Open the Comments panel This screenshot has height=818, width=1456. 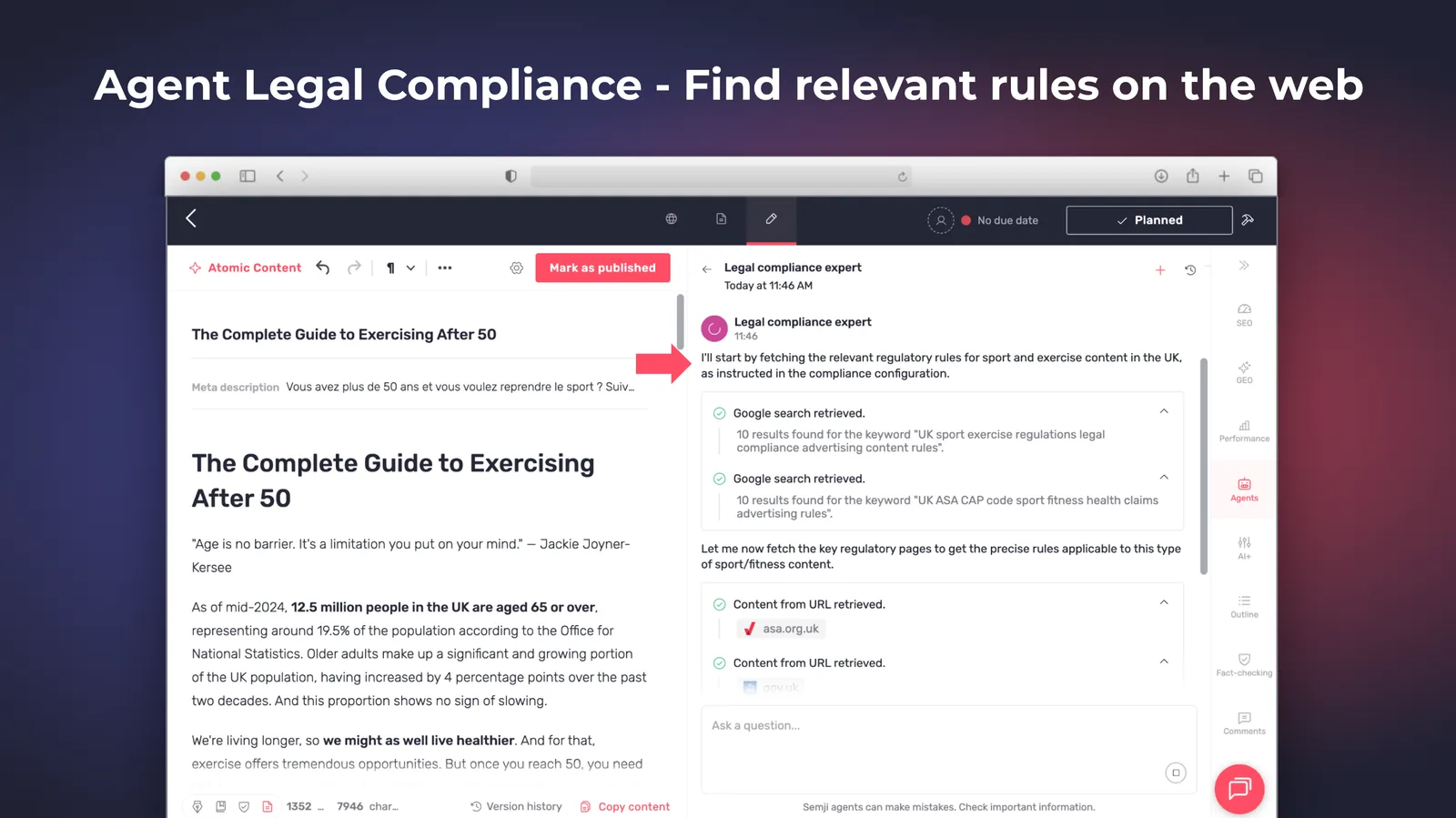1244,723
